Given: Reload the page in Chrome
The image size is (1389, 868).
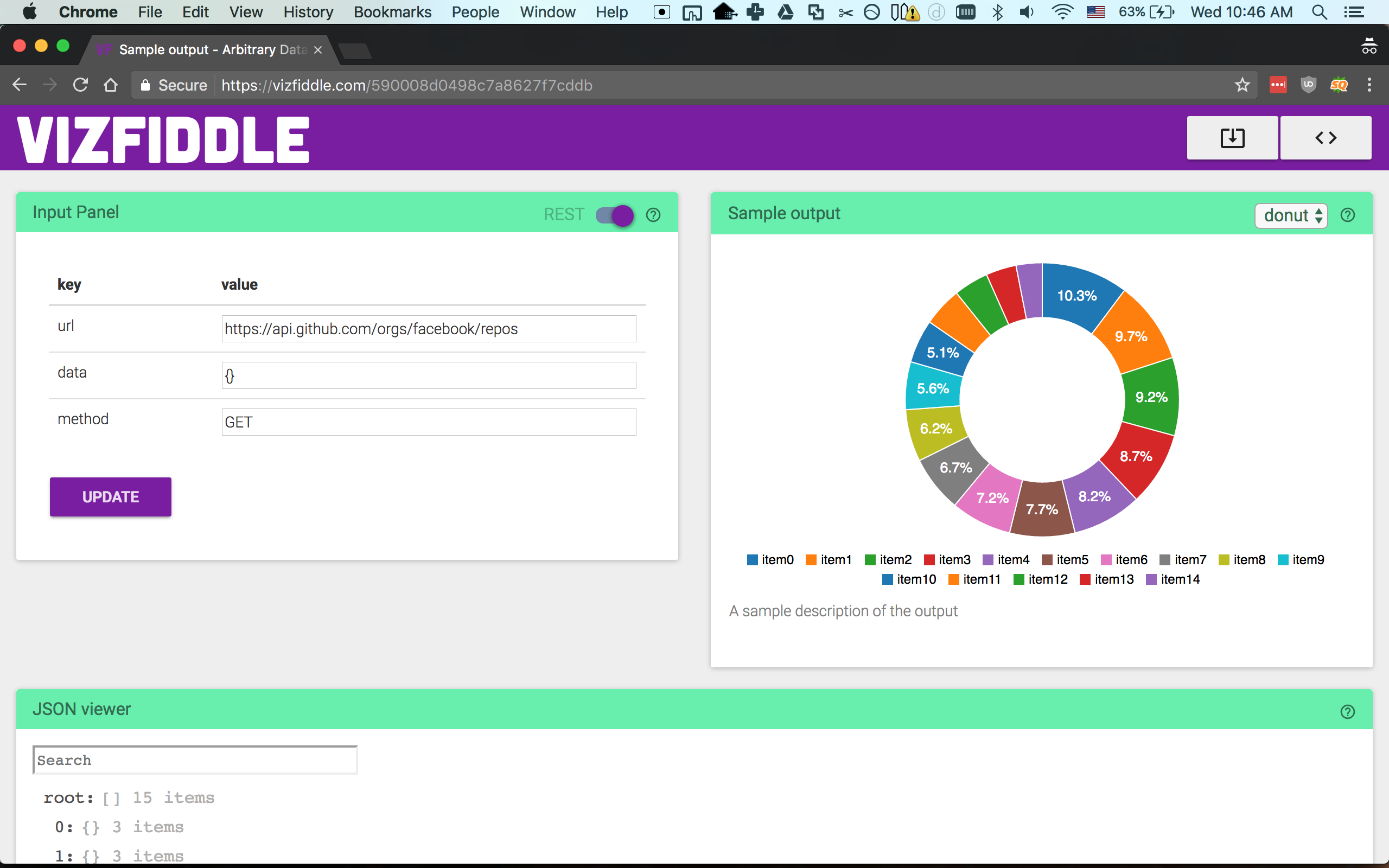Looking at the screenshot, I should 80,85.
